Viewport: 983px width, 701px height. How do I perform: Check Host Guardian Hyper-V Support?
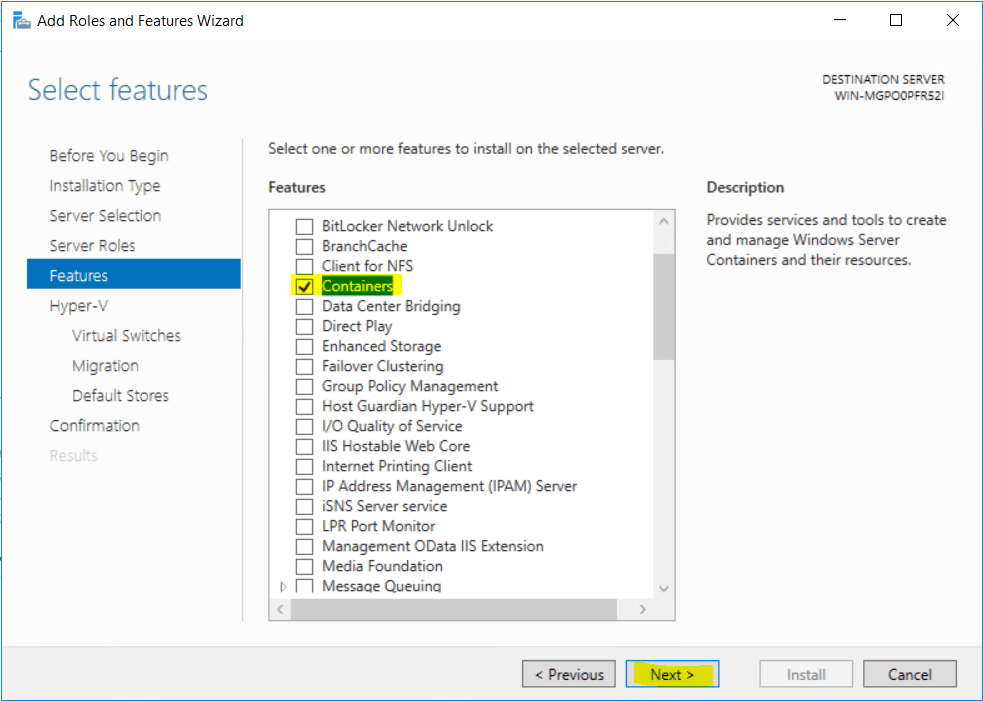click(x=305, y=406)
